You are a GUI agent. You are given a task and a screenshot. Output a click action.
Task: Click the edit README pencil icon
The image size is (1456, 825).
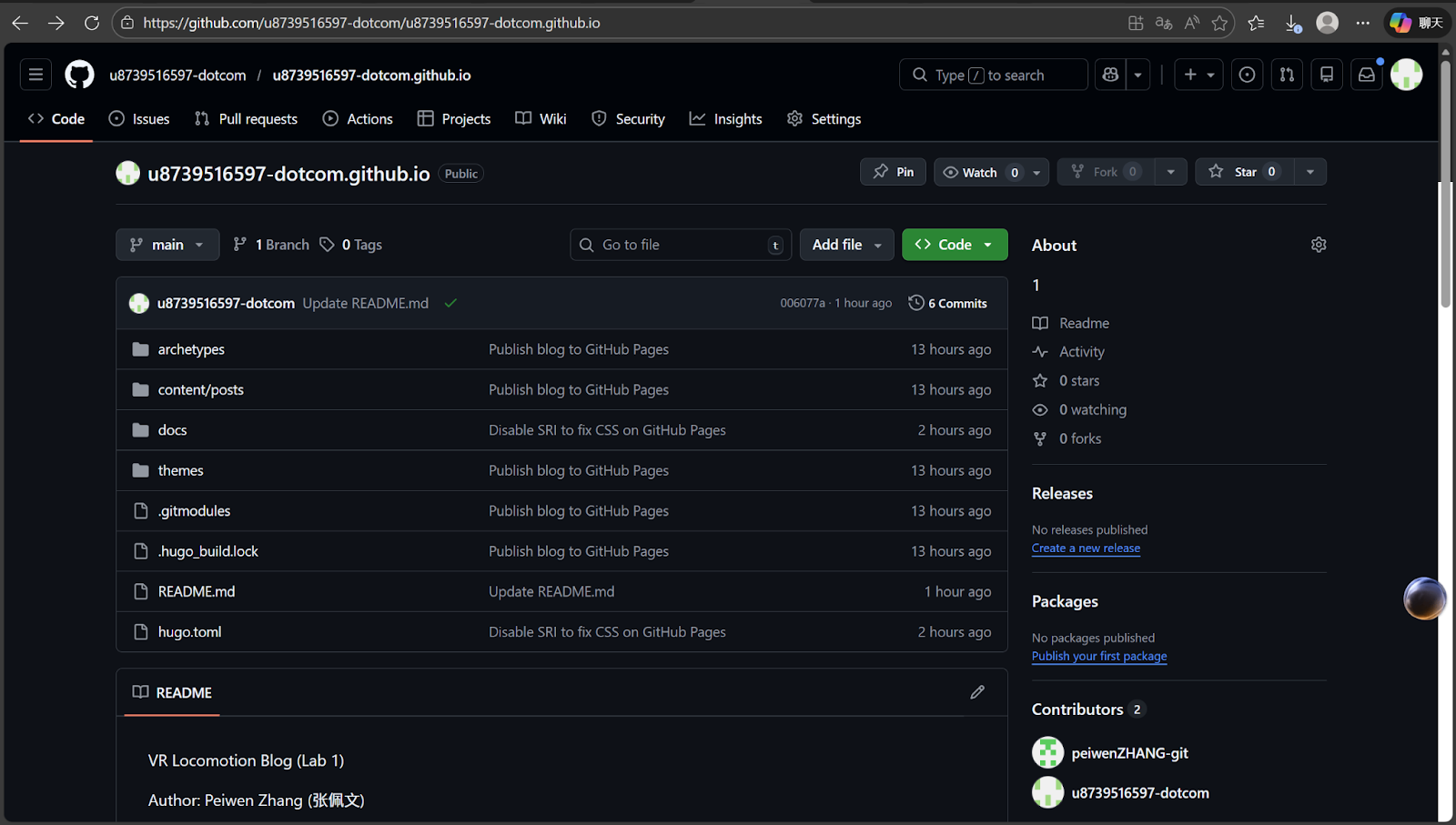click(977, 692)
